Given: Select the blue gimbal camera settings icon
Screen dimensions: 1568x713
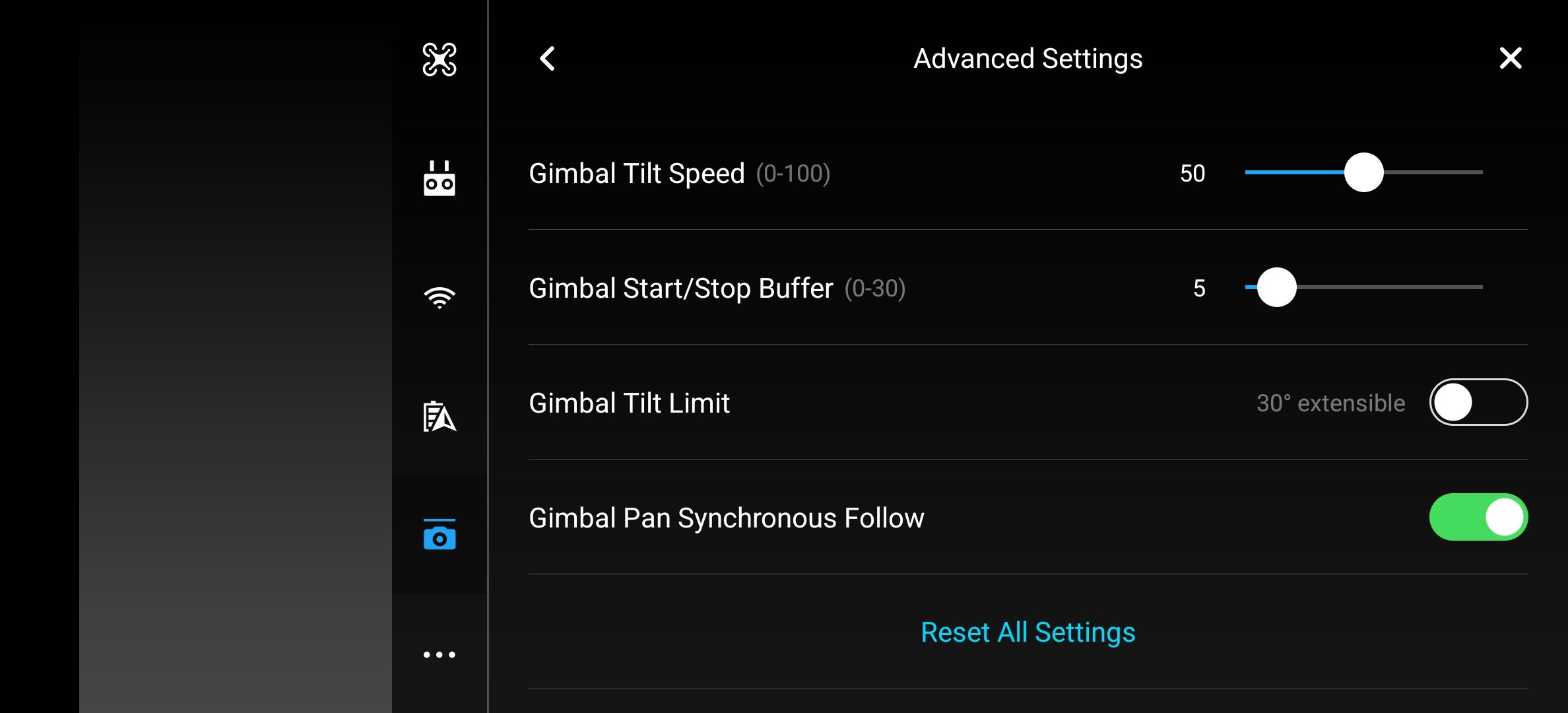Looking at the screenshot, I should pos(440,534).
